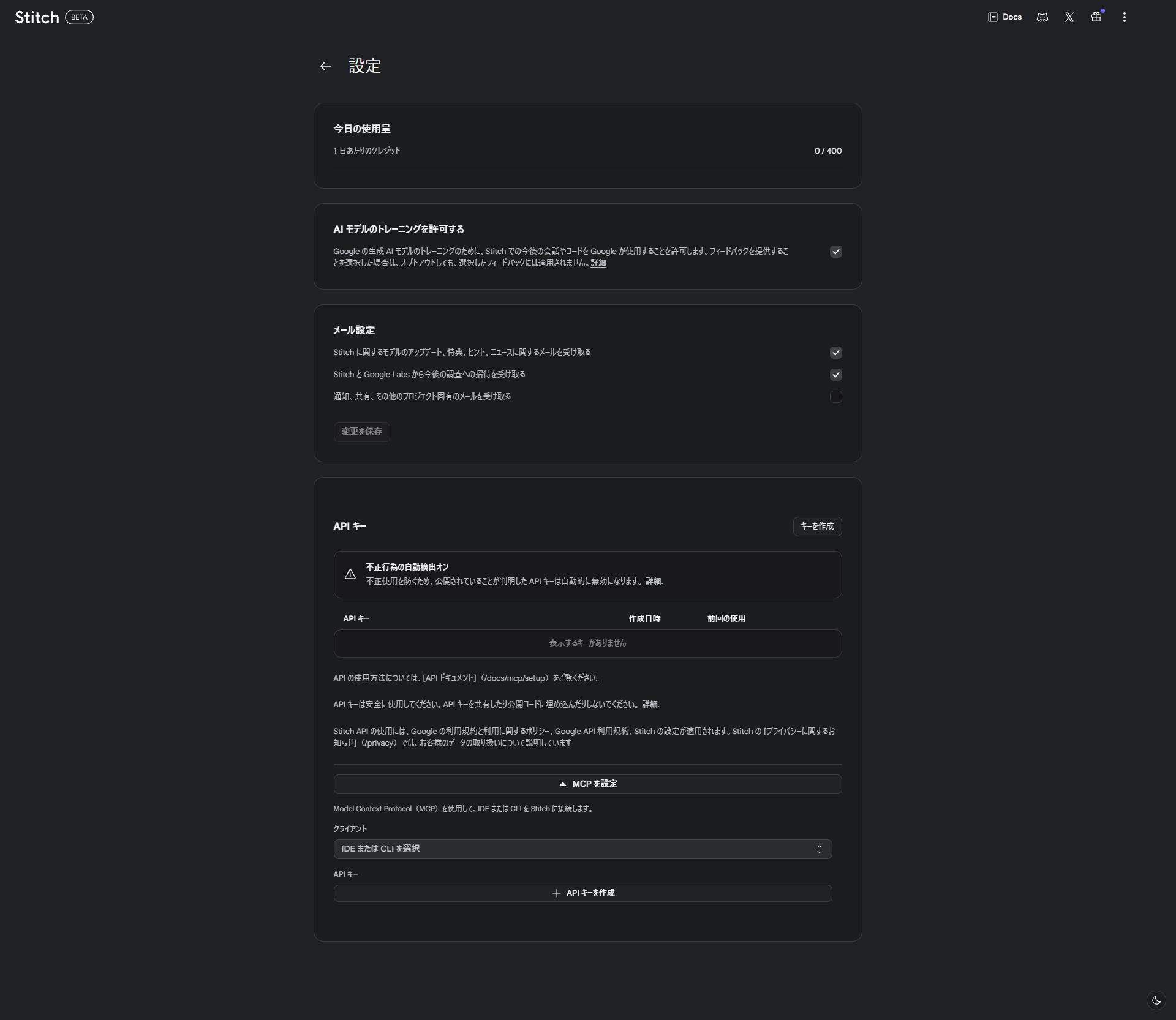This screenshot has height=1020, width=1176.
Task: Open 詳細 link in fraud detection notice
Action: (x=654, y=582)
